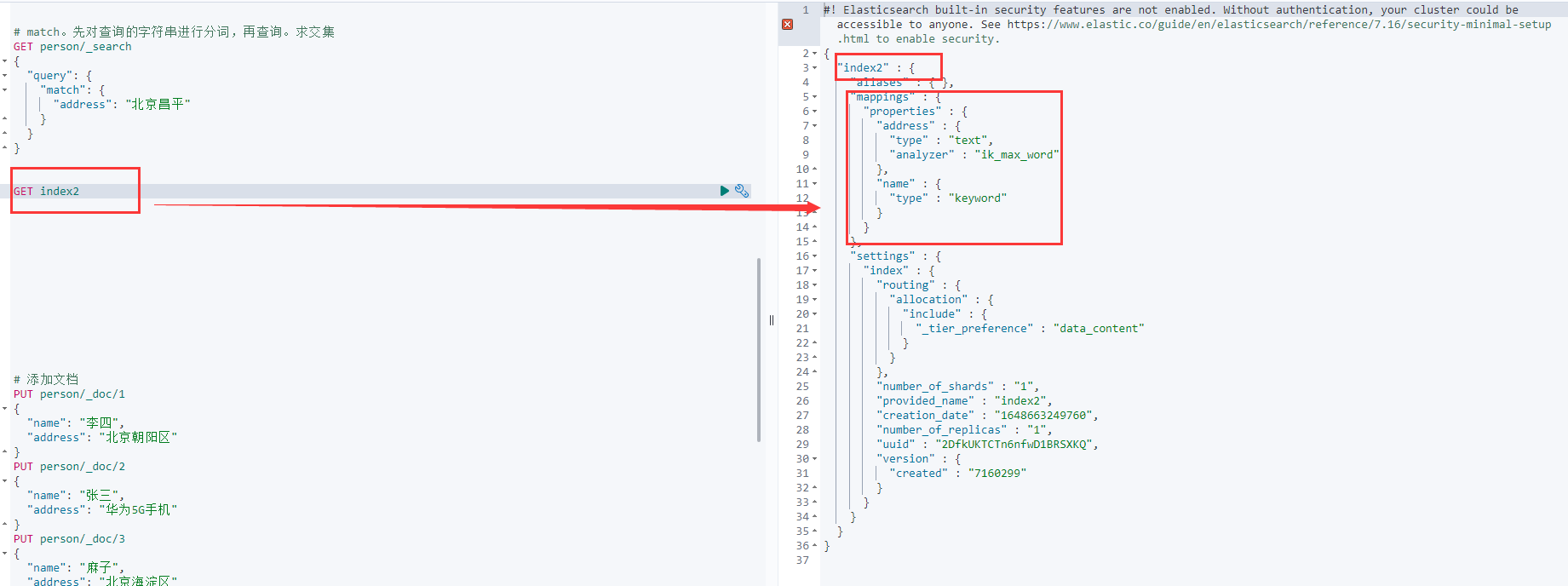Fold the "query" block in the request editor
The height and width of the screenshot is (586, 1568).
click(x=5, y=75)
